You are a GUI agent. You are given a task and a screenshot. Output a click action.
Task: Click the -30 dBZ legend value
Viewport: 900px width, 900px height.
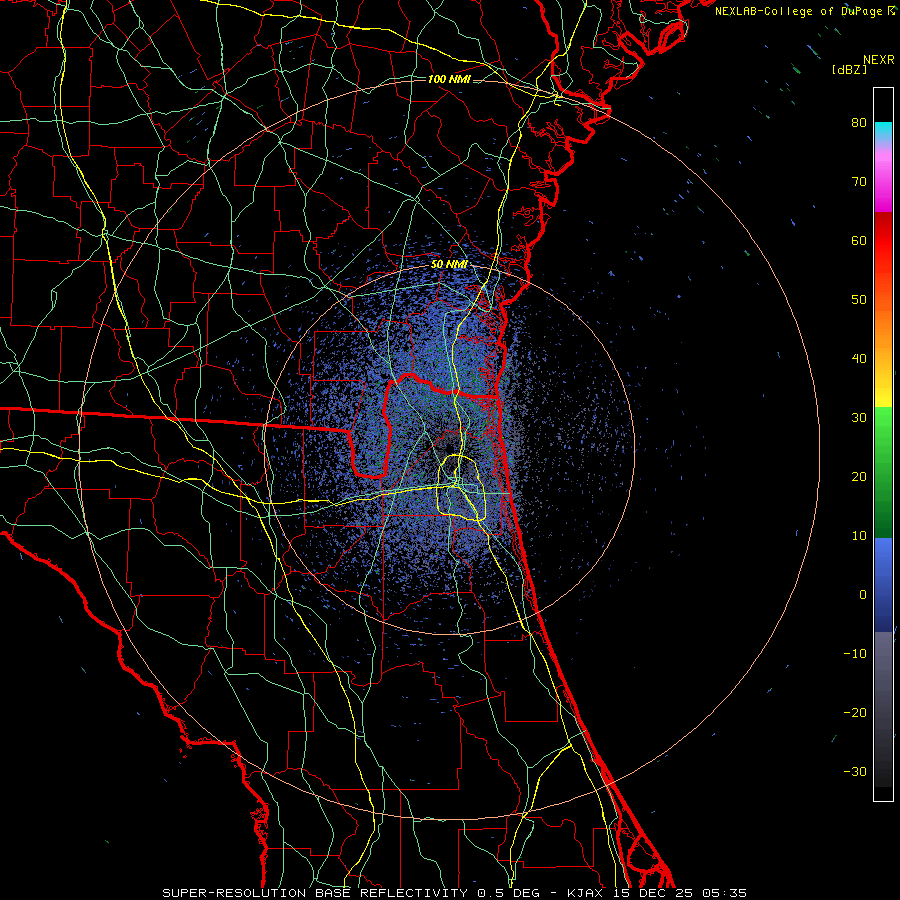tap(855, 771)
